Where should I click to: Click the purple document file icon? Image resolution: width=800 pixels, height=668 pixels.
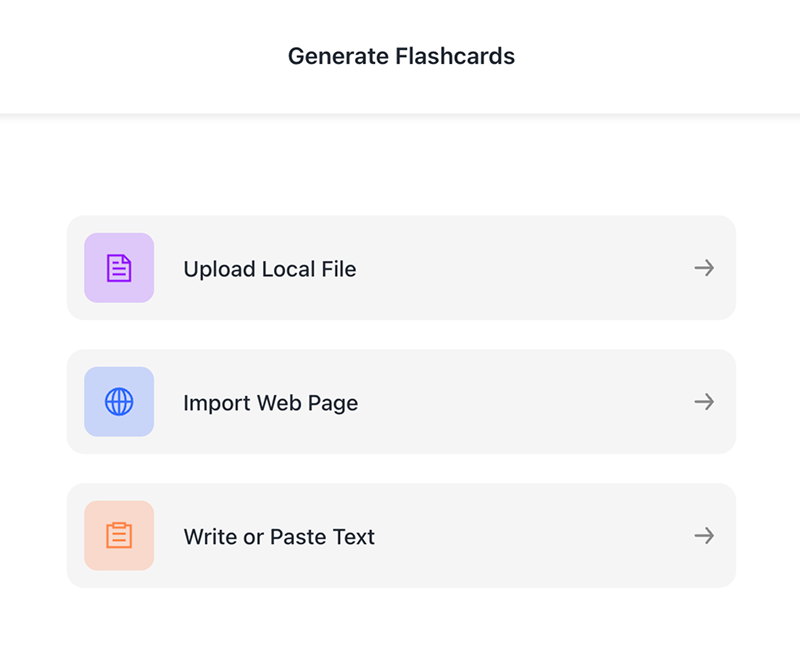coord(119,268)
